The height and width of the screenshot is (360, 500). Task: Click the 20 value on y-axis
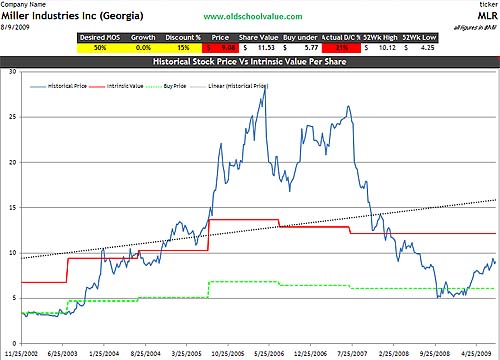tap(12, 162)
